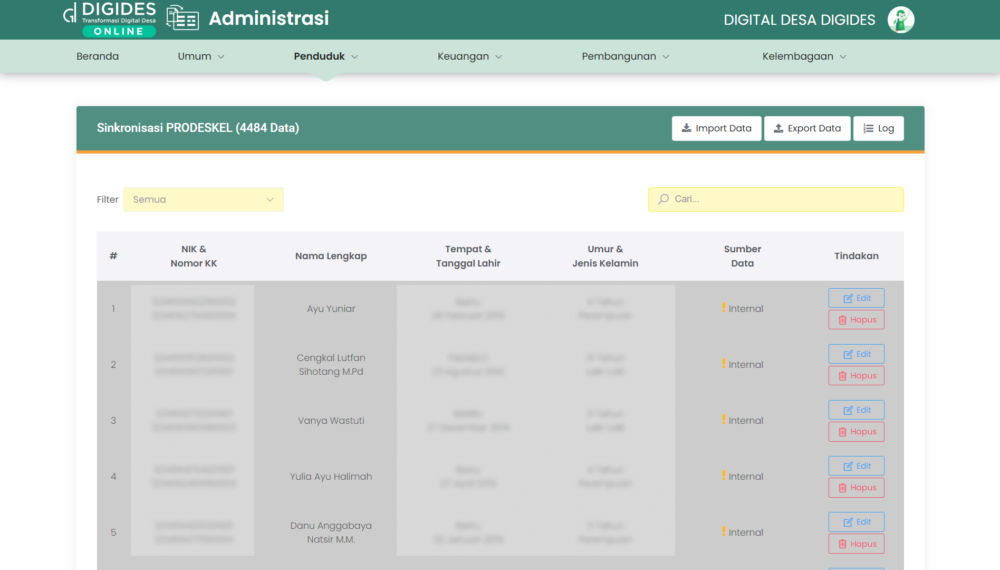Focus the Cari search input field
Screen dimensions: 1000x570
(x=785, y=199)
